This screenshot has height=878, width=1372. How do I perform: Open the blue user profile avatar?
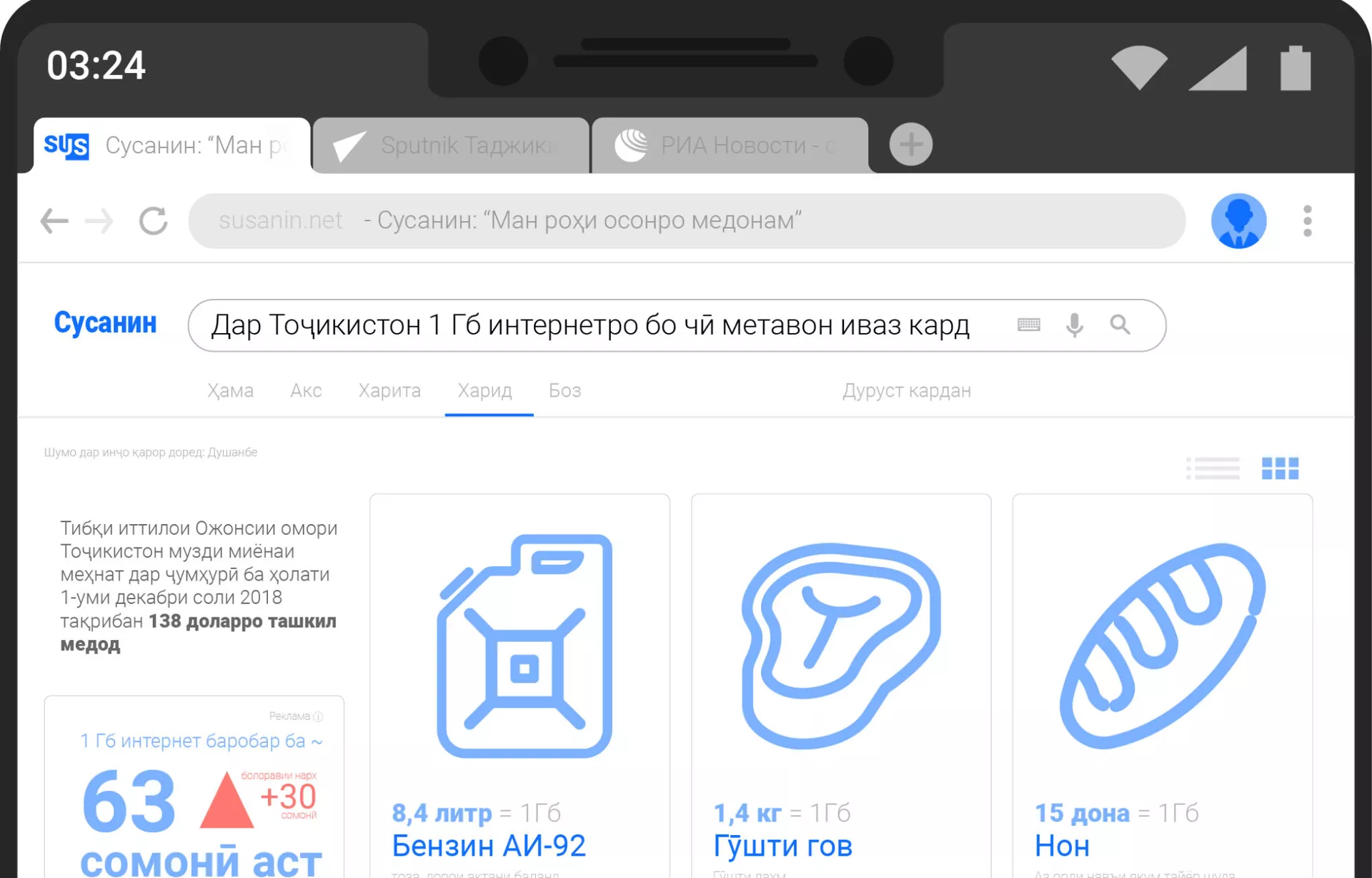(1238, 221)
